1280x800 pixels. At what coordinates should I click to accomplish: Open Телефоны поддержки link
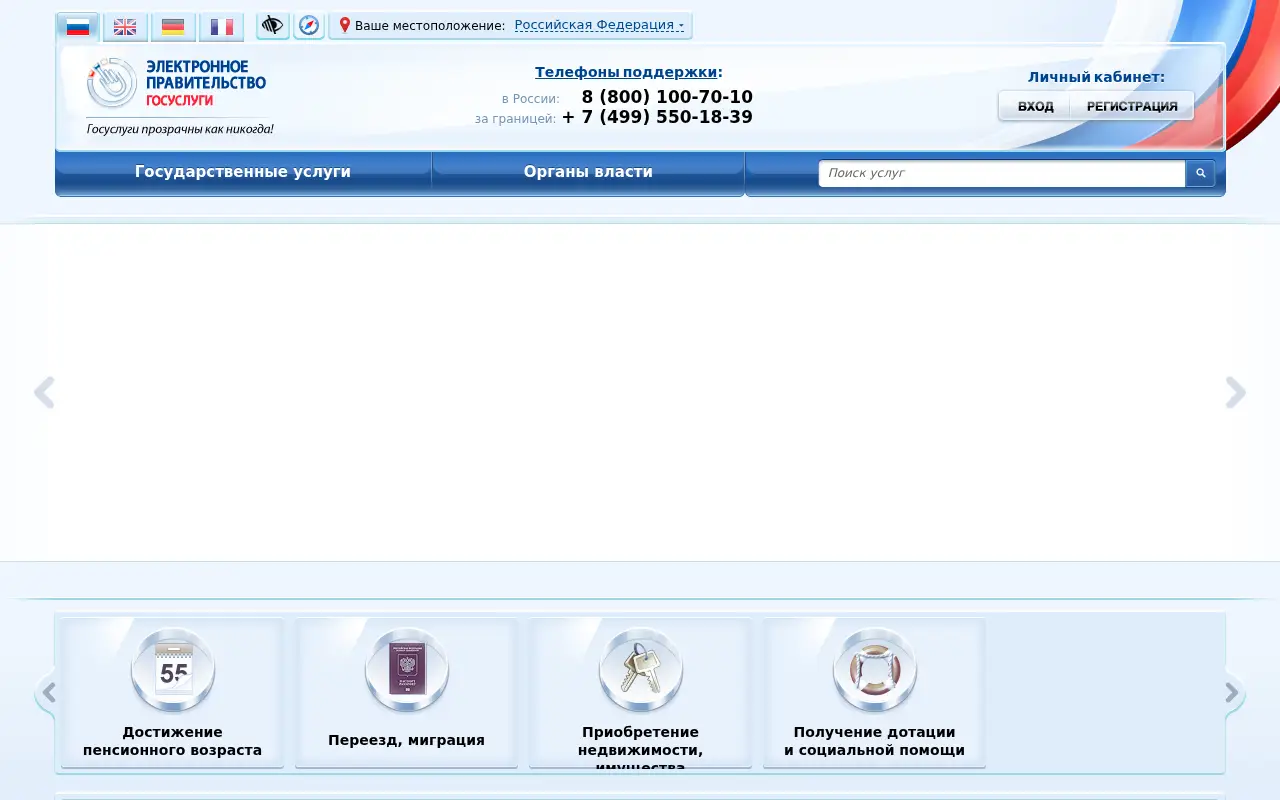click(626, 72)
